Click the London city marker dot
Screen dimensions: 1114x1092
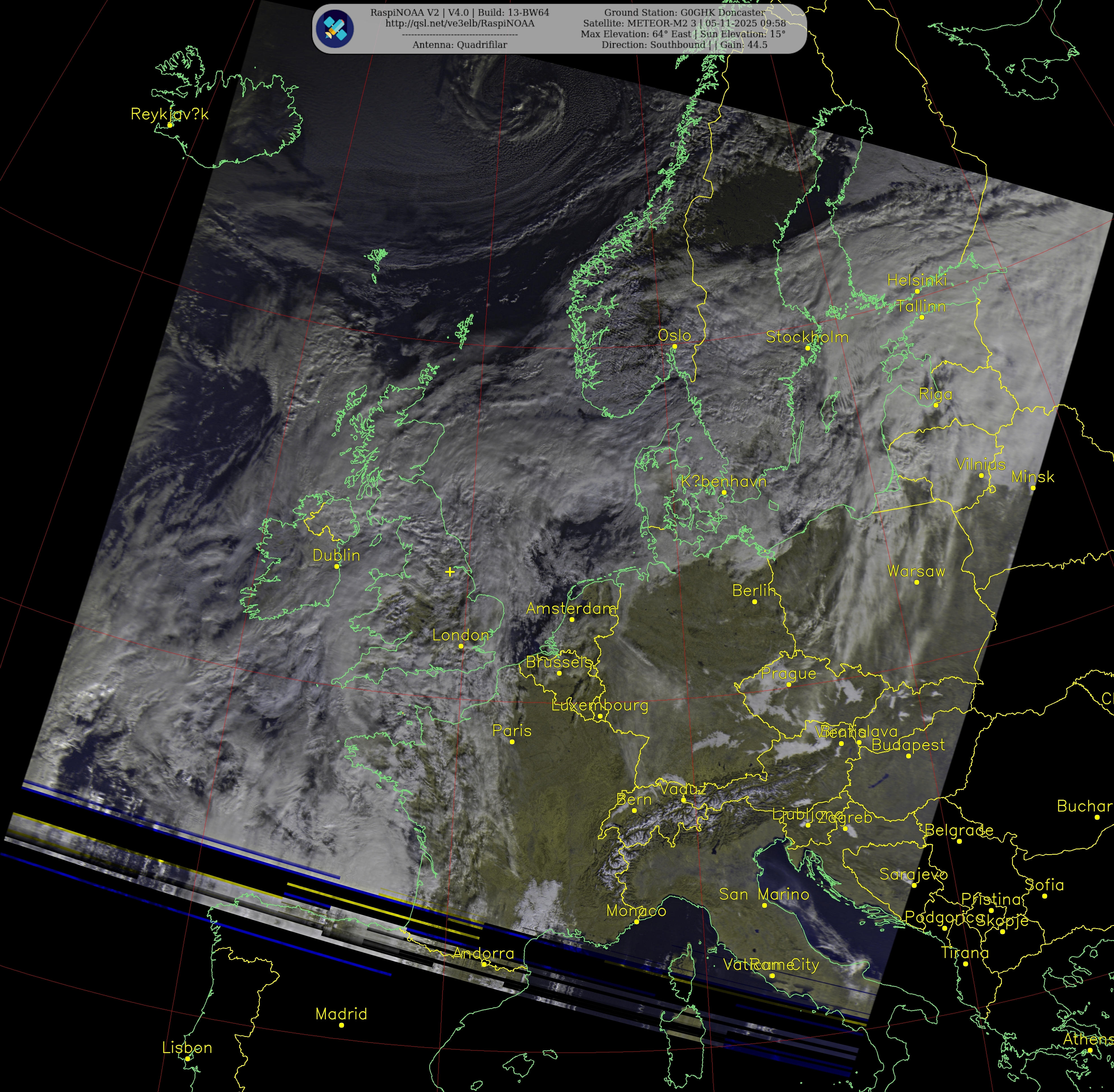[461, 646]
